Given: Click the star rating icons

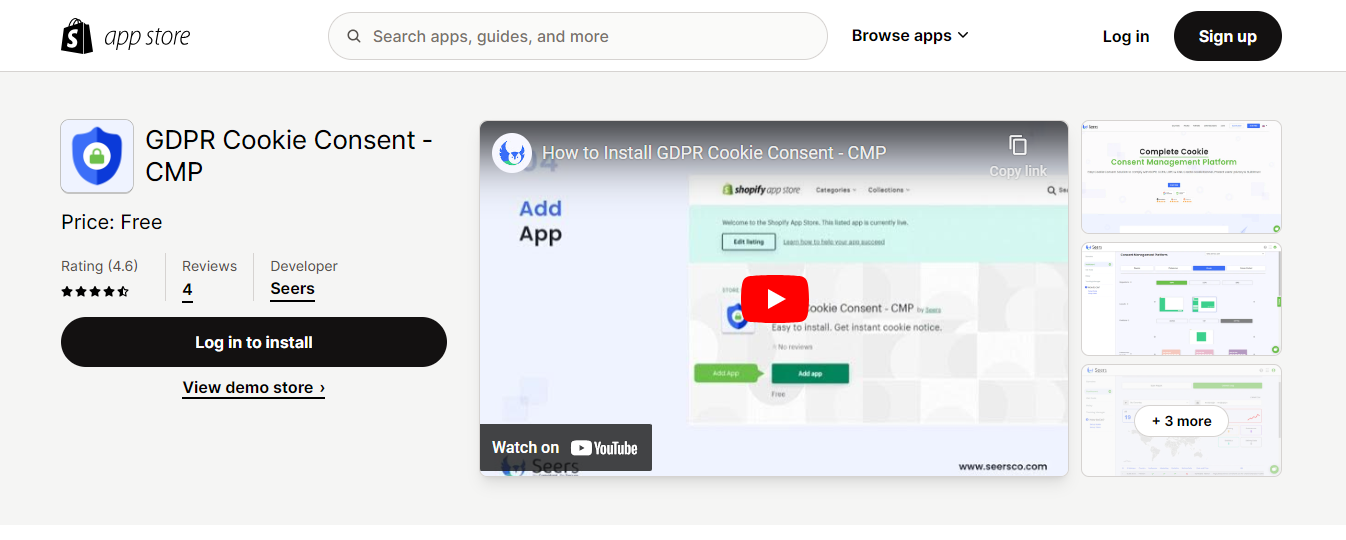Looking at the screenshot, I should tap(95, 292).
